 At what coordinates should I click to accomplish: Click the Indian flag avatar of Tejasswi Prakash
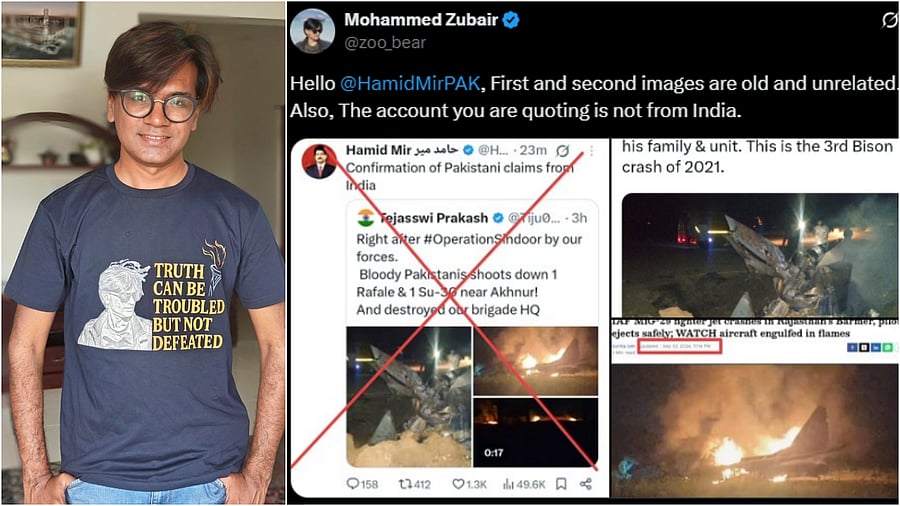(365, 219)
